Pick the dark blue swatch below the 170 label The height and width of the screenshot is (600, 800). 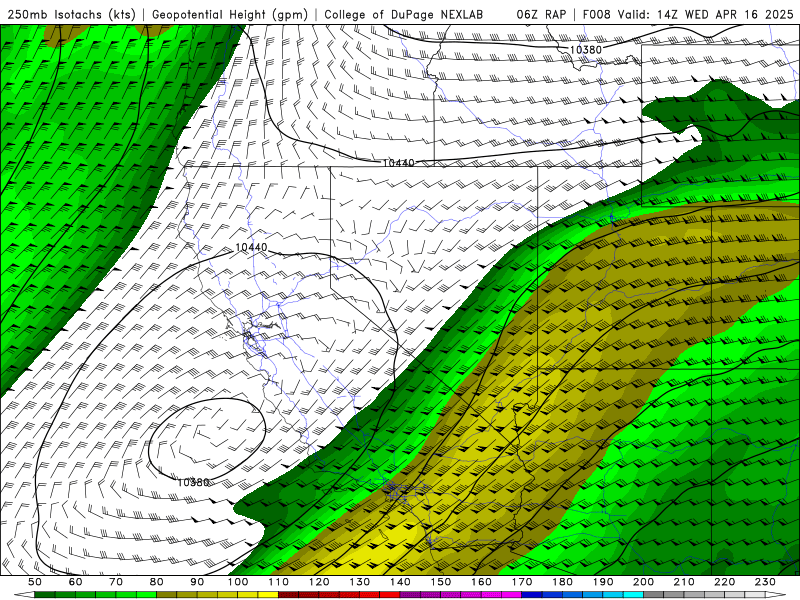pyautogui.click(x=532, y=595)
